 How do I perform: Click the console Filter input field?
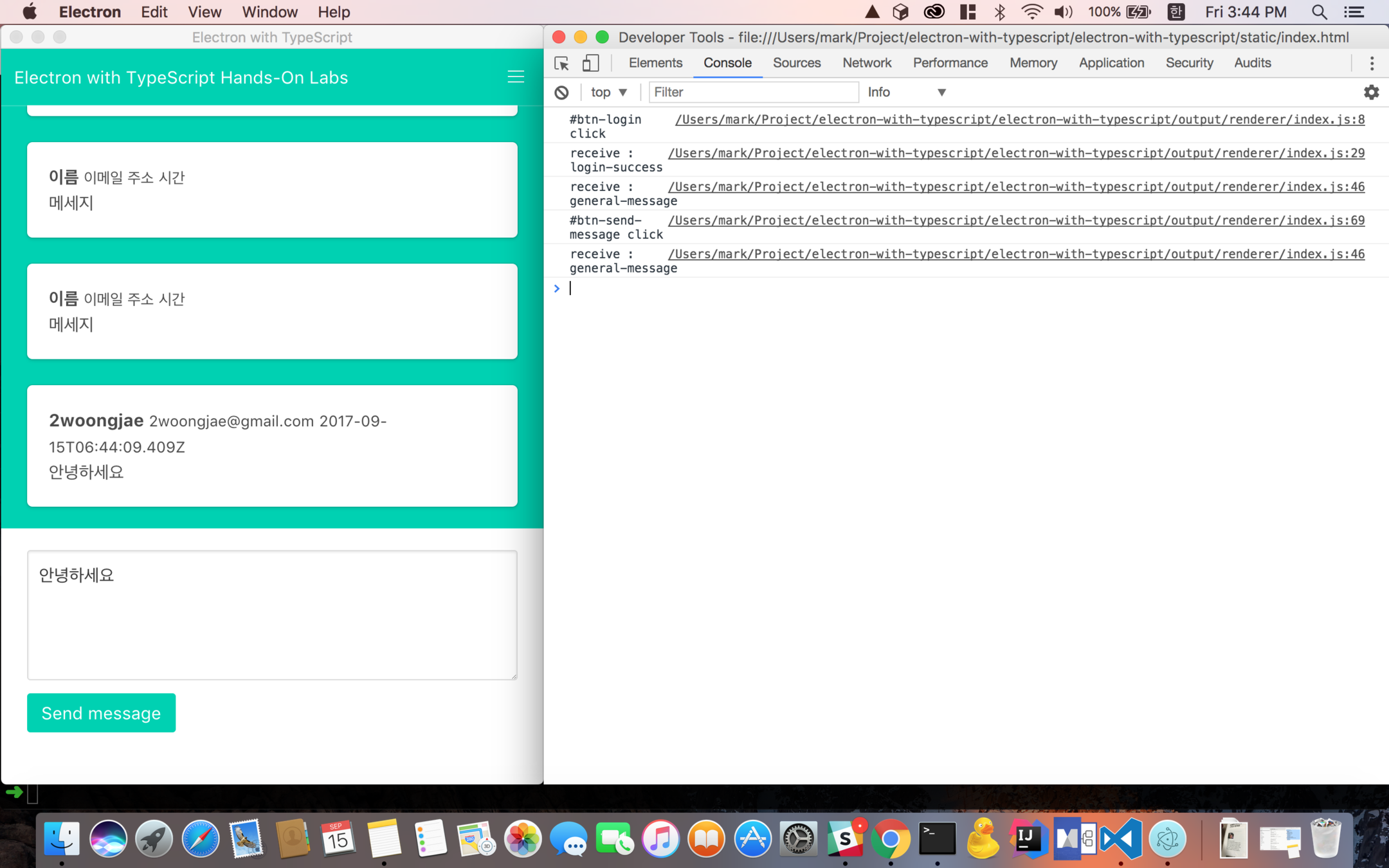pyautogui.click(x=752, y=93)
